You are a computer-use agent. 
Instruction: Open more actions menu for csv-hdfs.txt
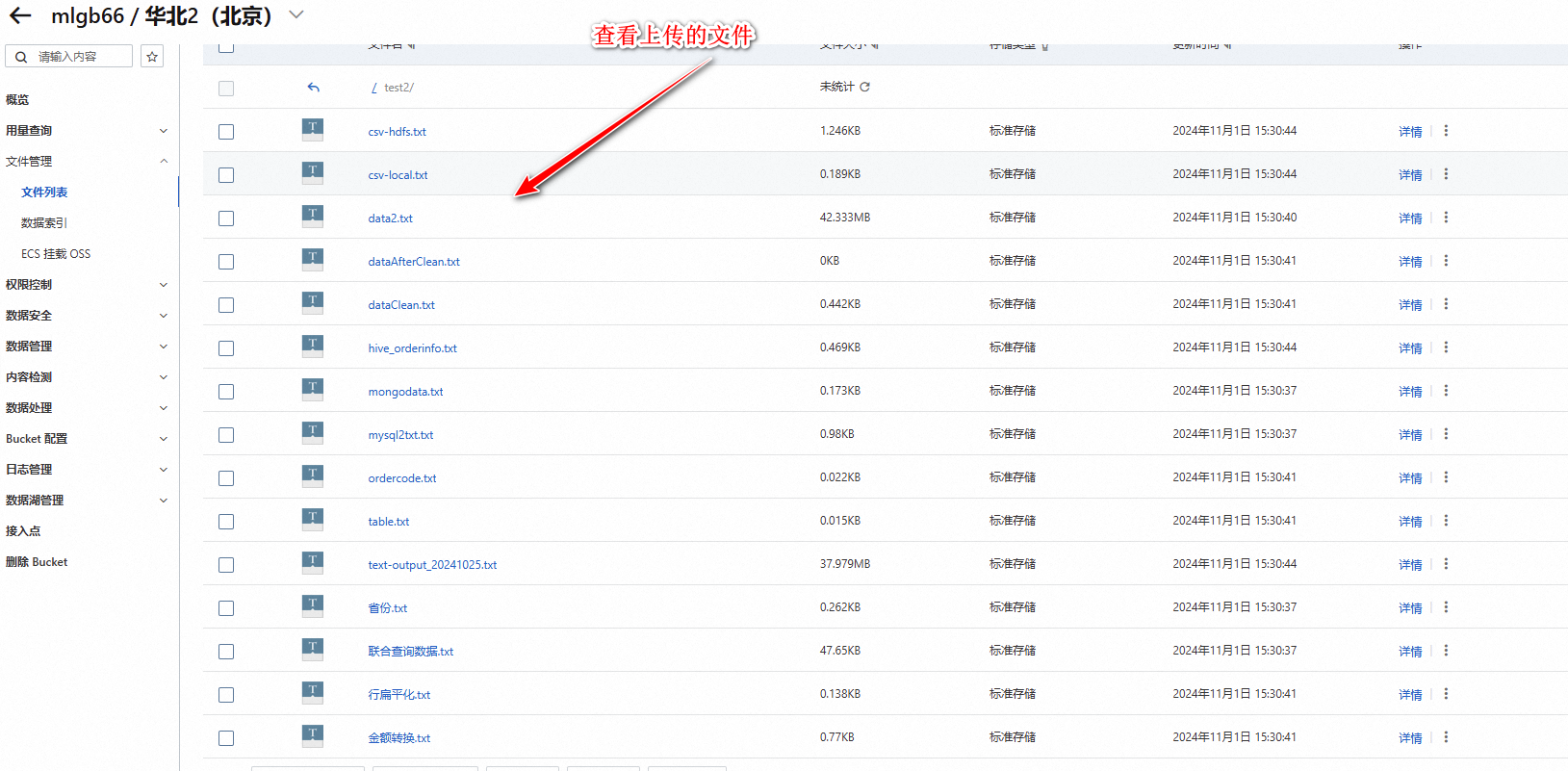pyautogui.click(x=1446, y=131)
